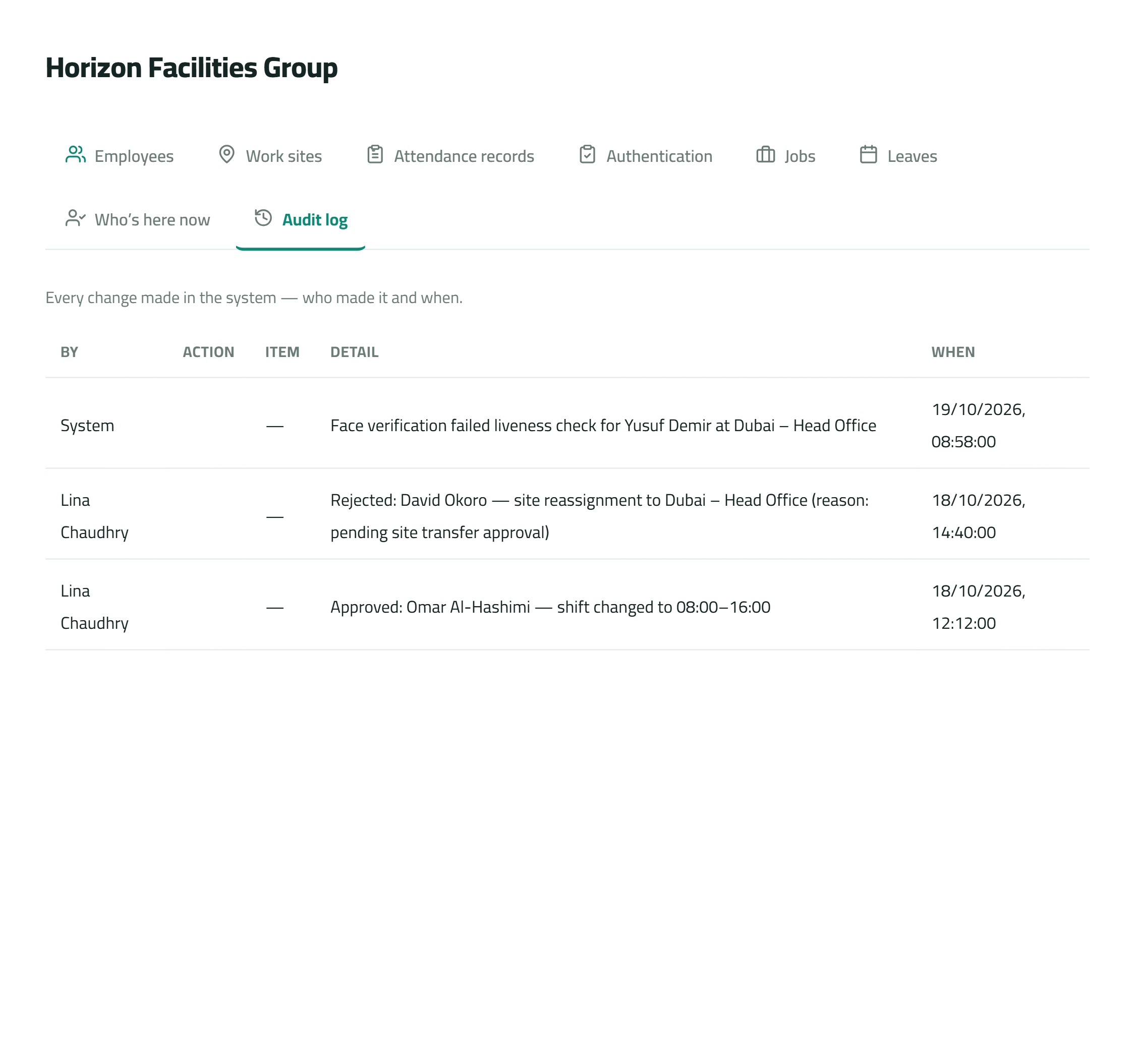Click the Jobs briefcase icon
The height and width of the screenshot is (1064, 1135).
pyautogui.click(x=766, y=155)
